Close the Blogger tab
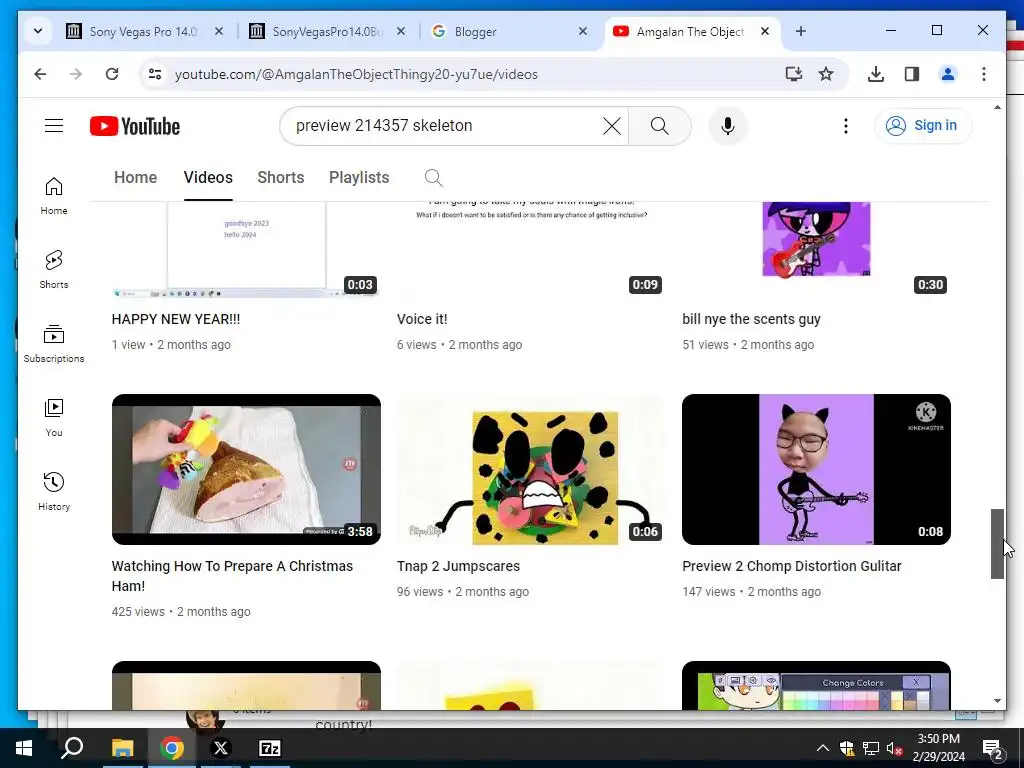The image size is (1024, 768). pyautogui.click(x=583, y=31)
